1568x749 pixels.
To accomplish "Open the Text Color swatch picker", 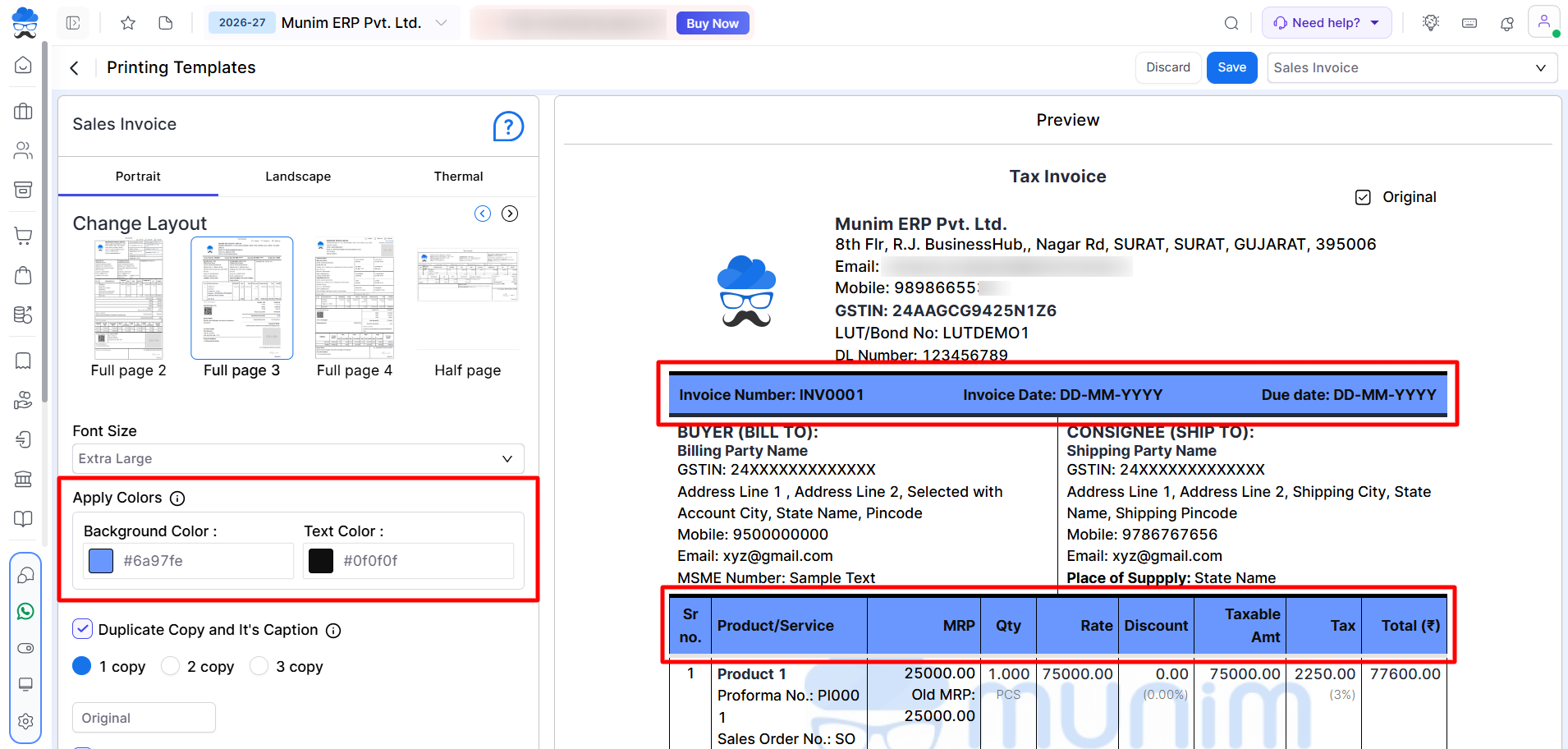I will [321, 561].
